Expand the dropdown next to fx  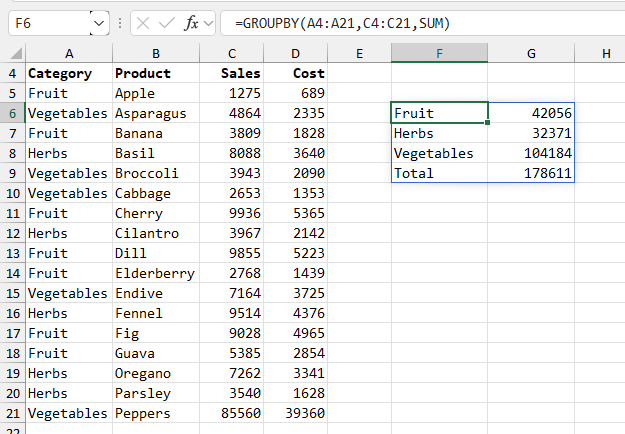208,24
